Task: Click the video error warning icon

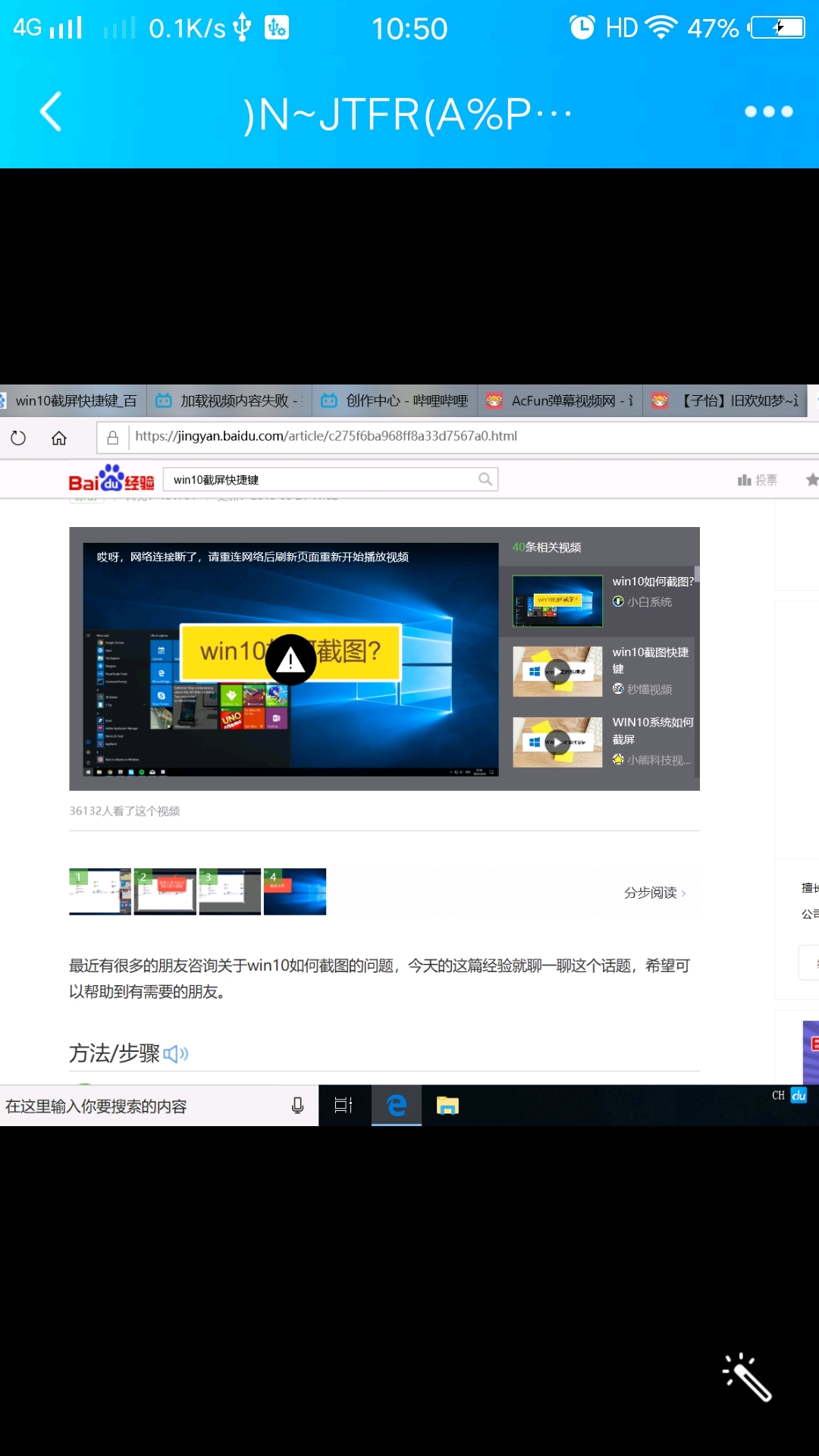Action: [290, 660]
